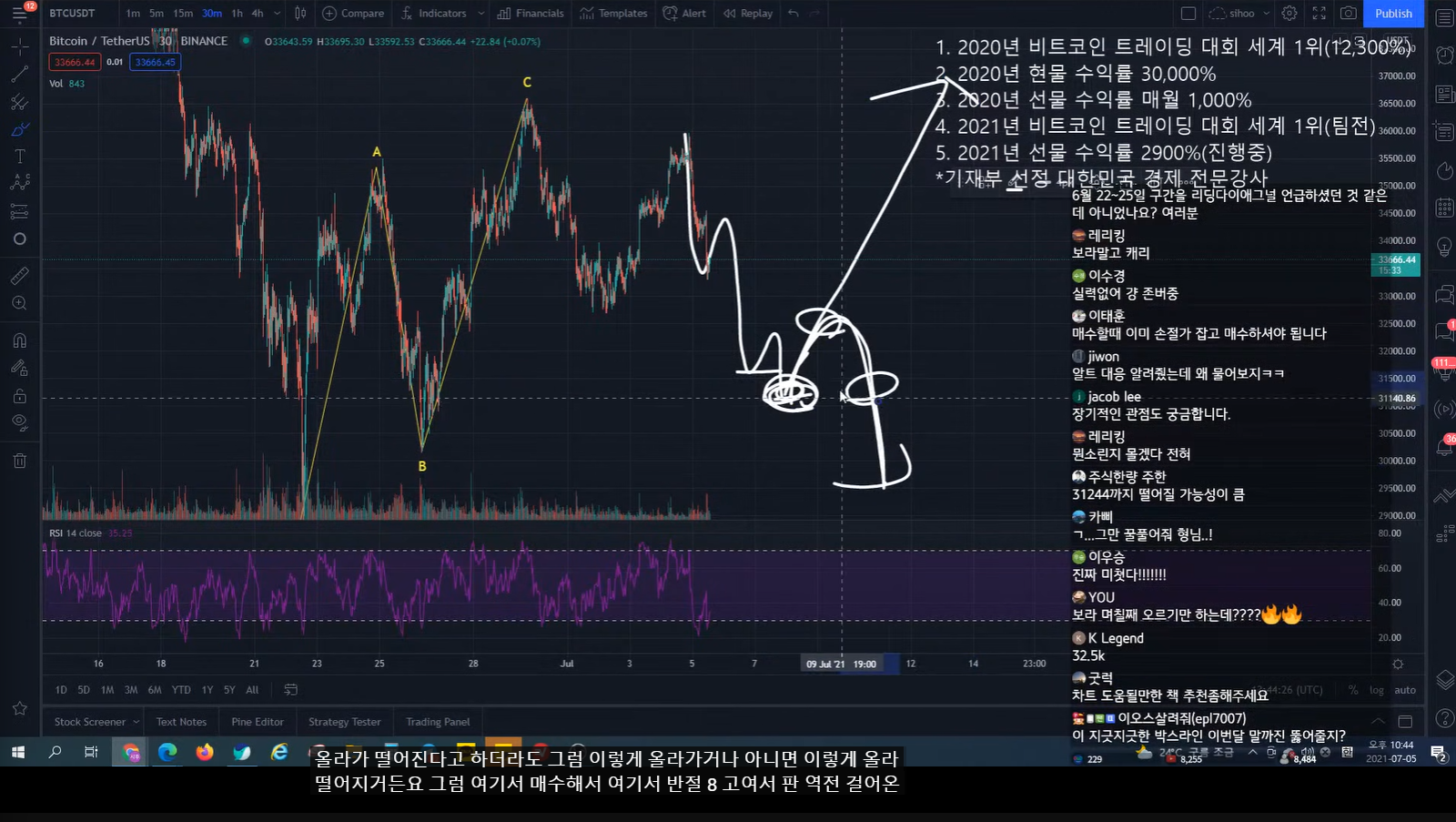
Task: Click the Compare symbol button
Action: [354, 14]
